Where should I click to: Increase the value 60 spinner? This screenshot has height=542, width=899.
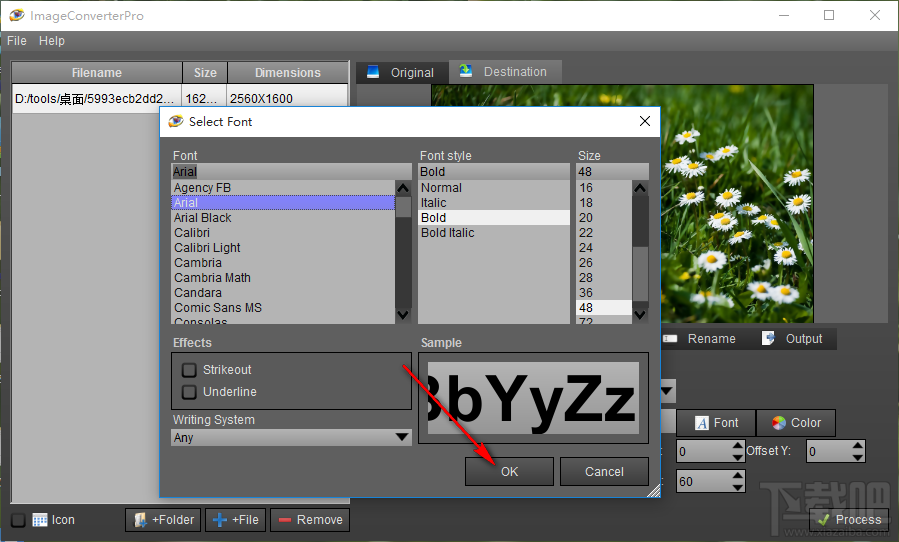[x=738, y=475]
